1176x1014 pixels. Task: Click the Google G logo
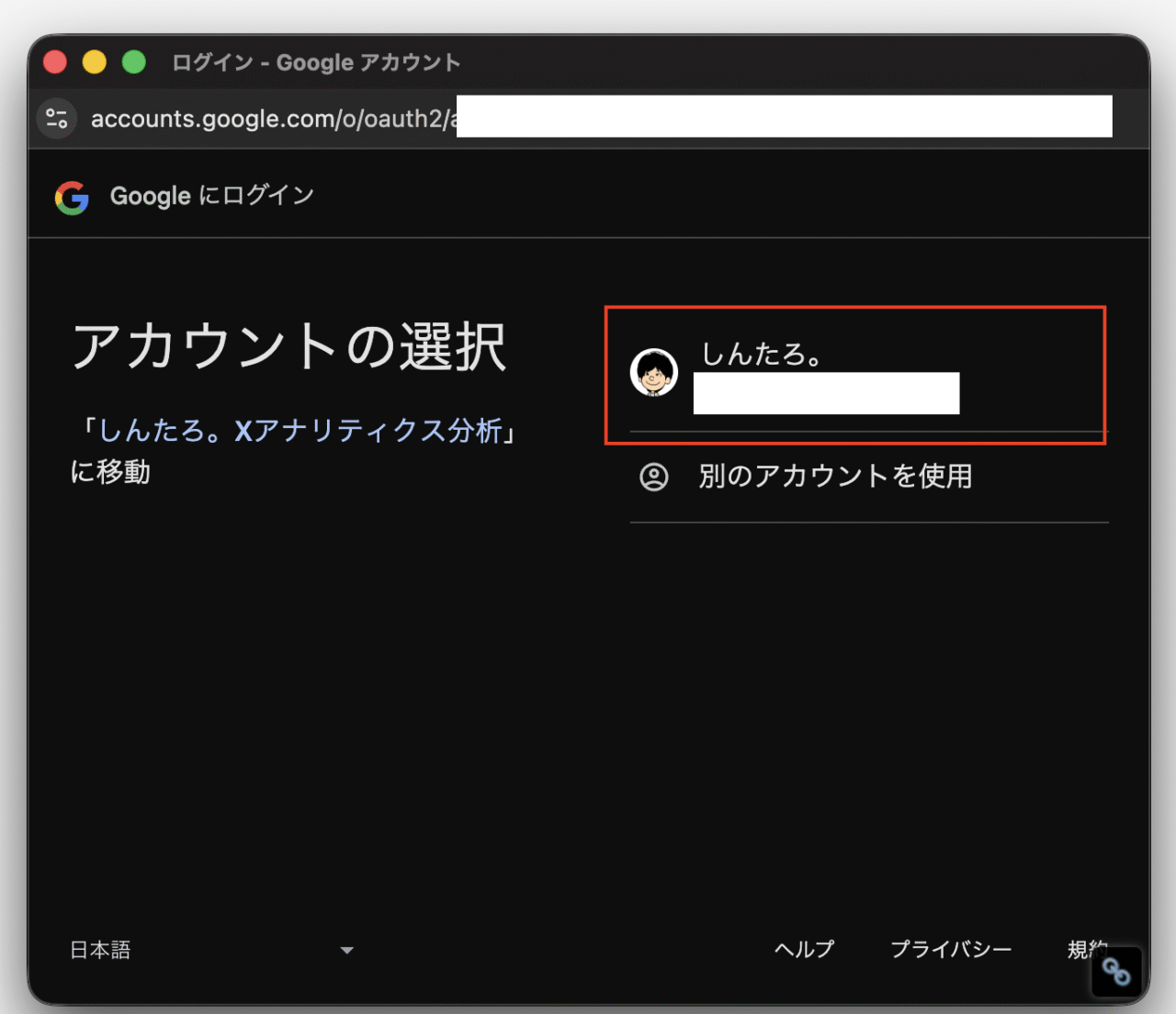point(72,197)
